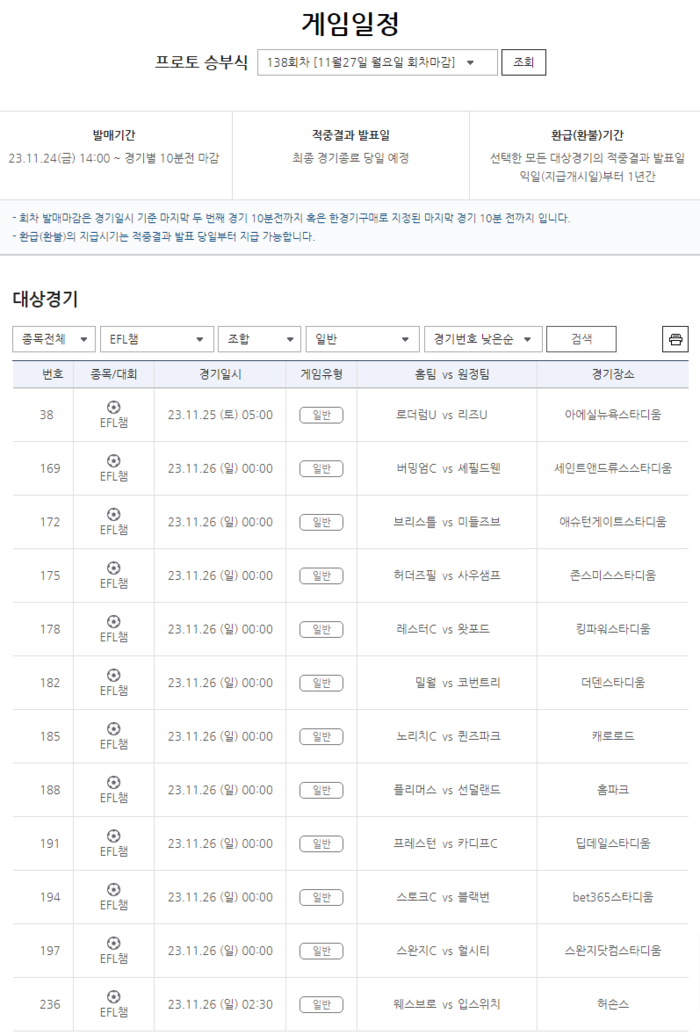Expand the 종목전체 sport filter dropdown
This screenshot has width=700, height=1035.
click(x=54, y=339)
